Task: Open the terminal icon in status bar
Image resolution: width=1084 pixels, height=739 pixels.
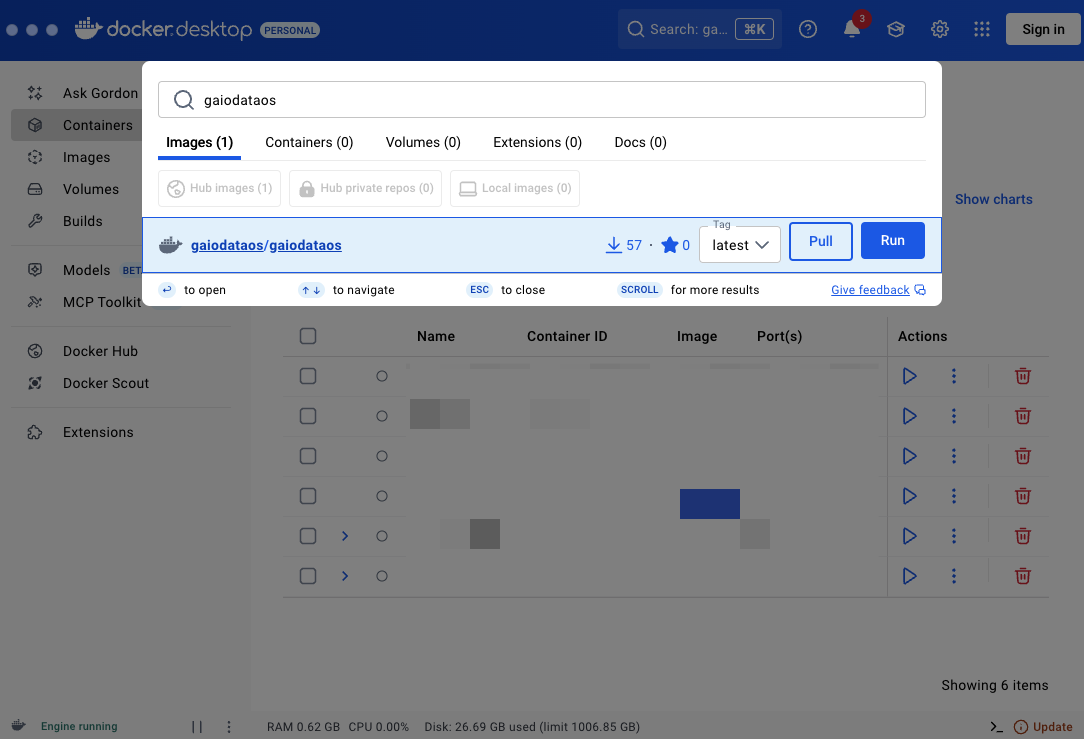Action: coord(996,727)
